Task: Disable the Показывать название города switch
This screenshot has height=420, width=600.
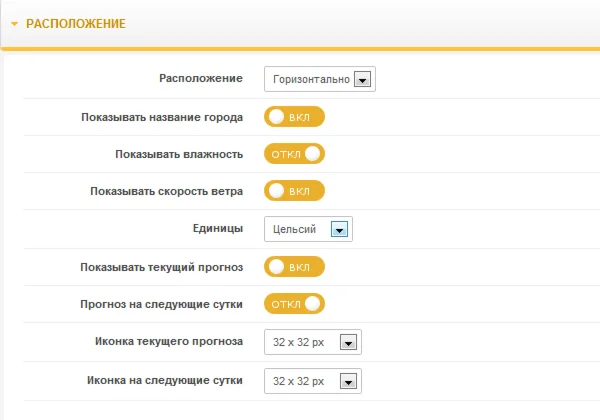Action: (x=295, y=117)
